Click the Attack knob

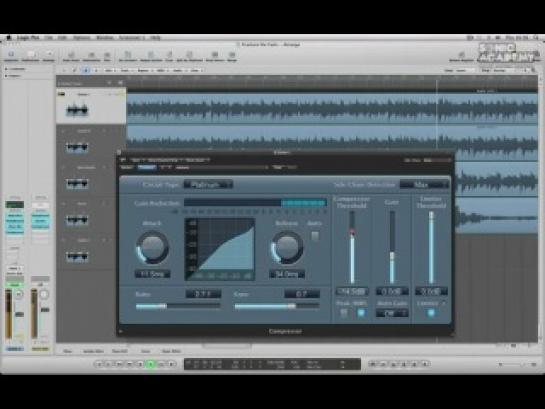pyautogui.click(x=152, y=247)
